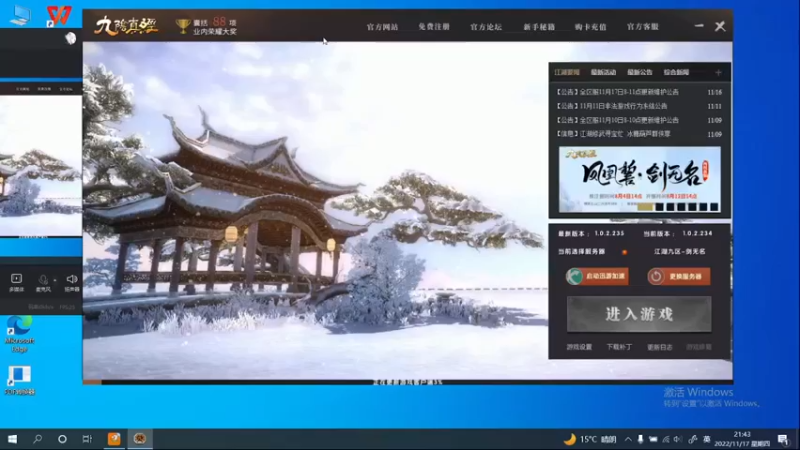The height and width of the screenshot is (450, 800).
Task: Click the volume icon in system tray
Action: coord(678,439)
